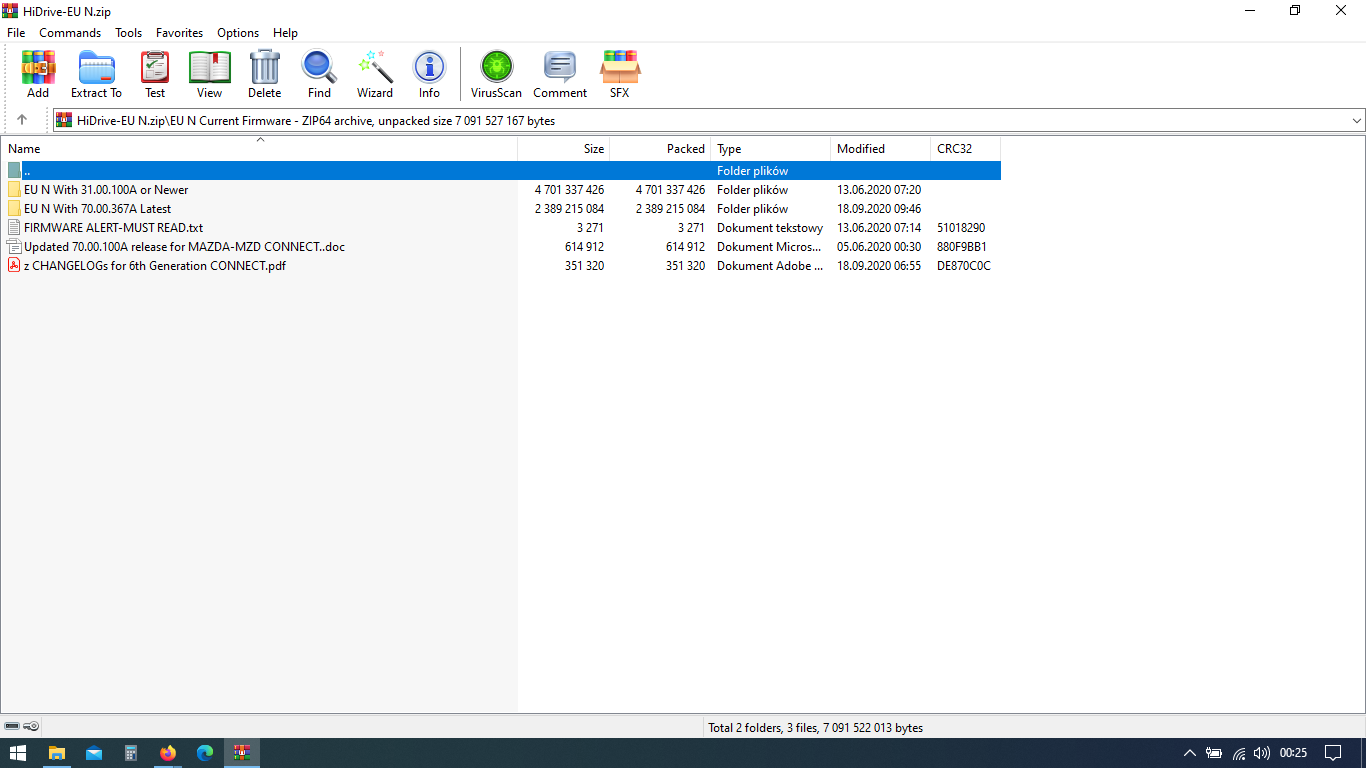
Task: Expand the address bar path dropdown
Action: pyautogui.click(x=1356, y=121)
